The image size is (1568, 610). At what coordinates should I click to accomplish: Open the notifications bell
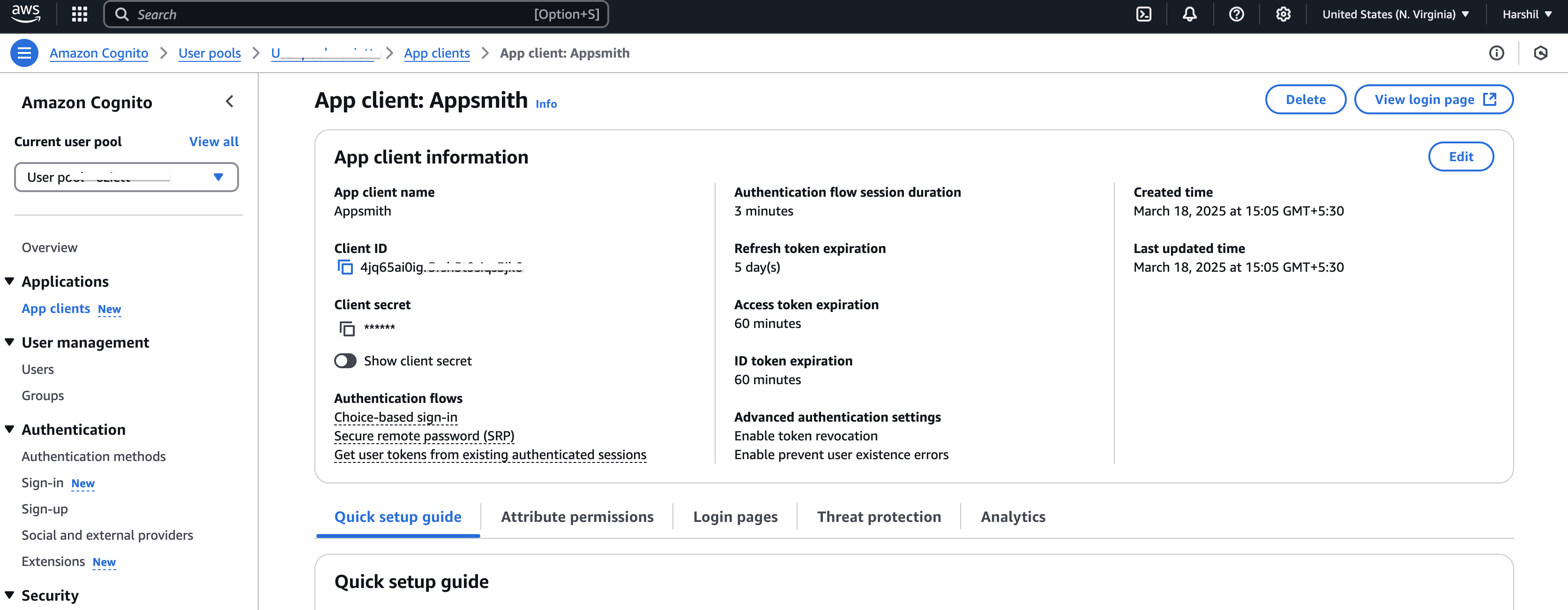[x=1189, y=14]
